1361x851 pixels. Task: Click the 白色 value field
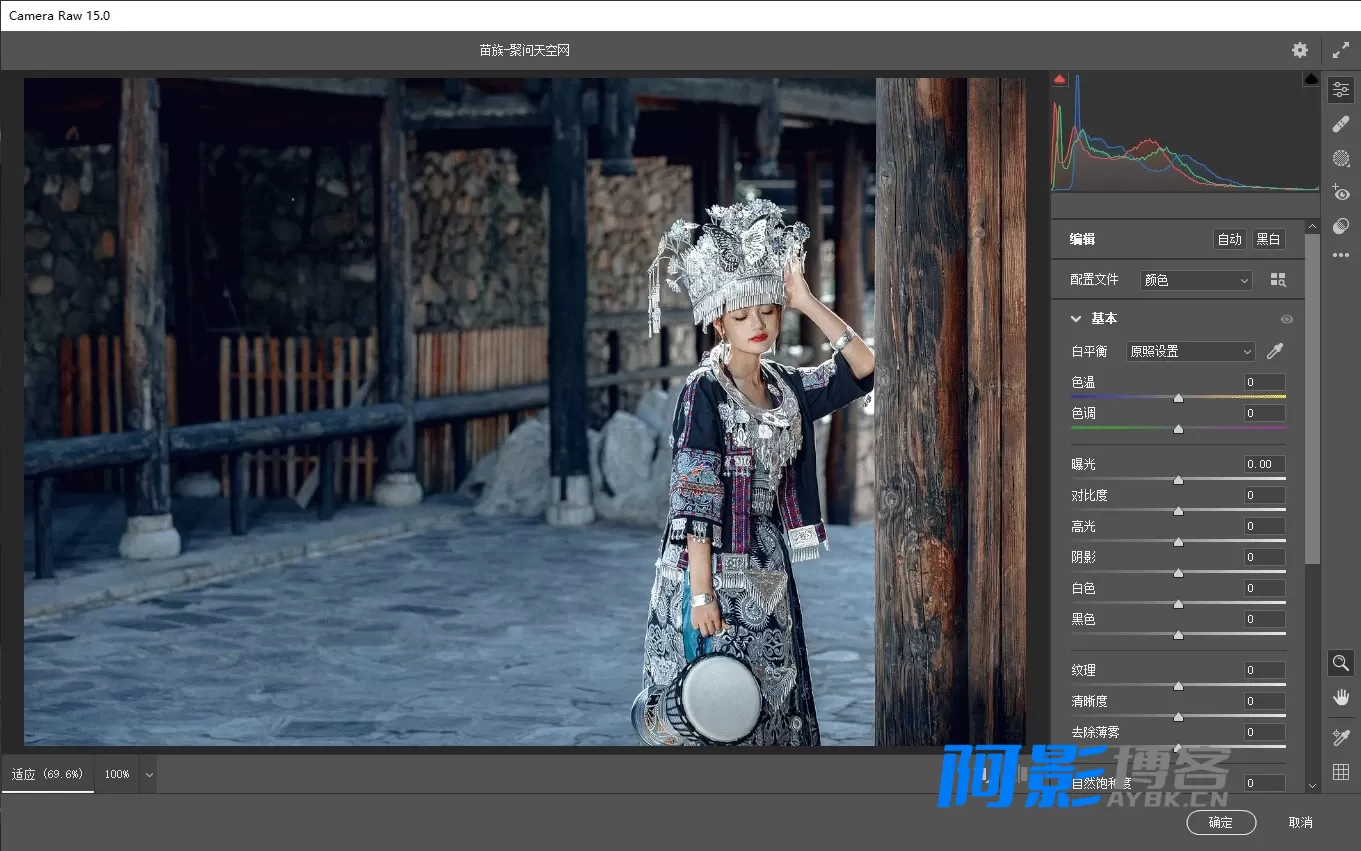pyautogui.click(x=1265, y=588)
